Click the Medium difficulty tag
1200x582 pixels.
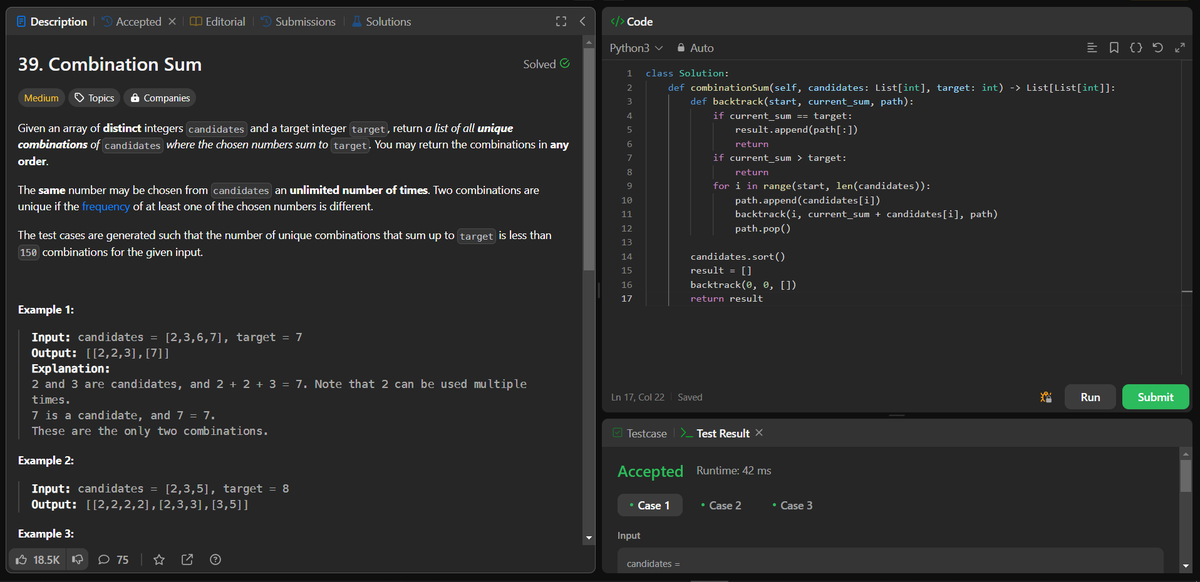41,98
